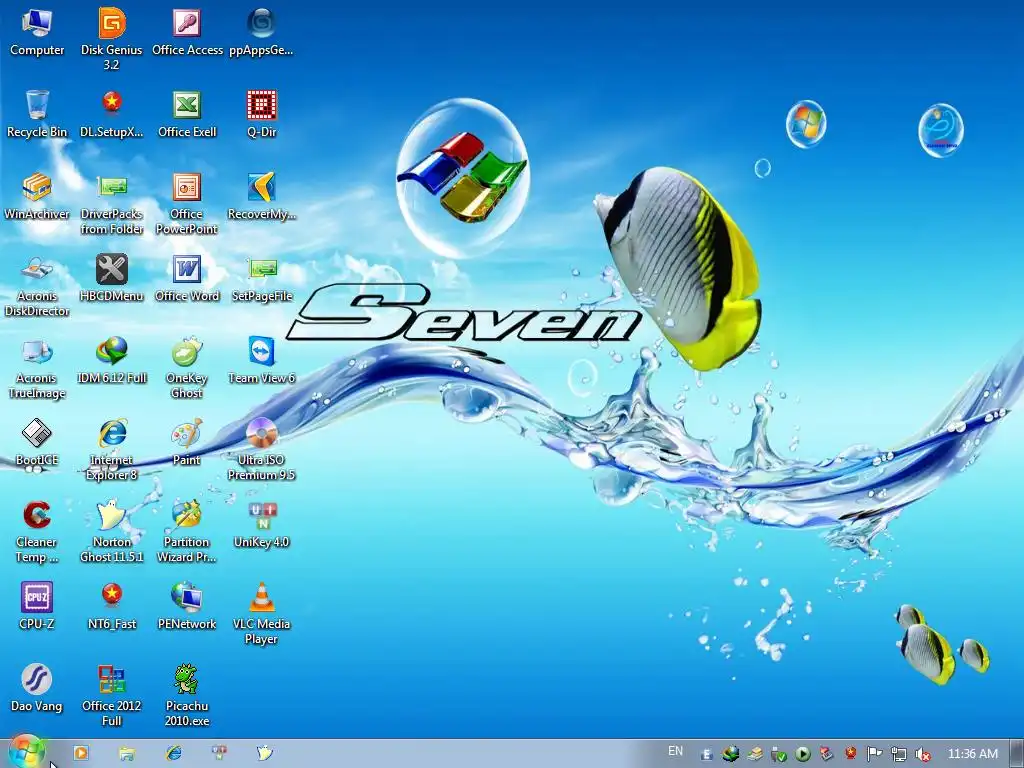The image size is (1024, 768).
Task: Select the Cleaner Temp icon
Action: tap(37, 532)
